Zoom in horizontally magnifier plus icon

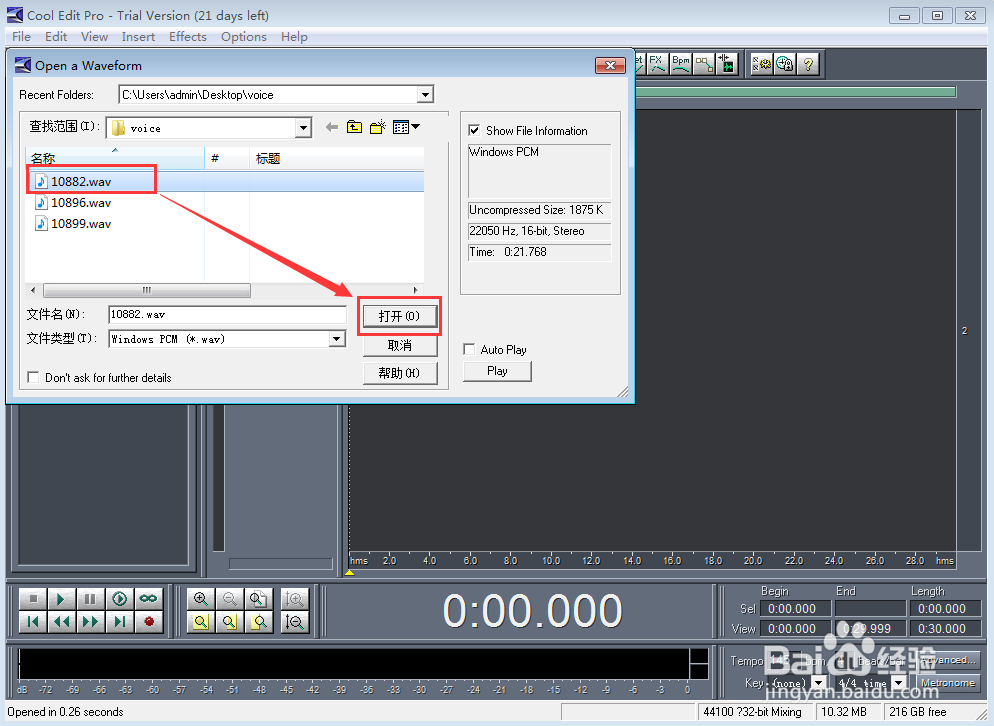click(x=201, y=599)
